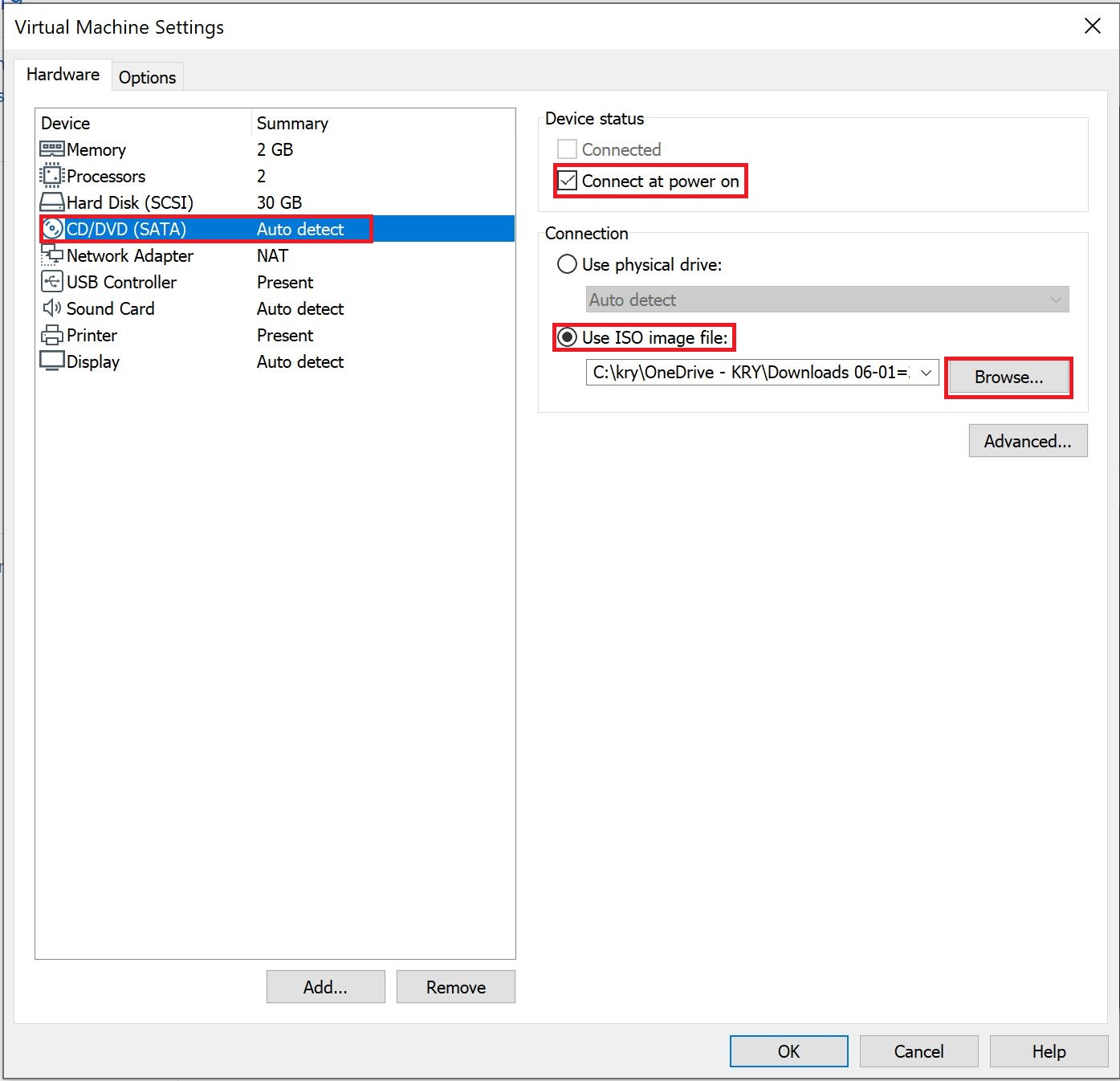The height and width of the screenshot is (1081, 1120).
Task: Open the Advanced settings dialog
Action: pos(1028,440)
